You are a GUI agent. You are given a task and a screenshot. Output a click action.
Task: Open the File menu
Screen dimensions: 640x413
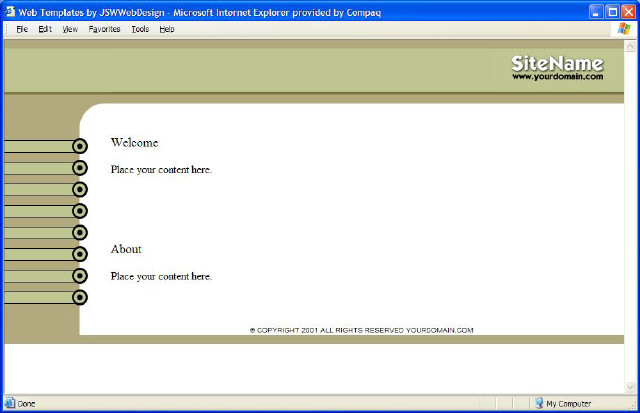[x=22, y=29]
